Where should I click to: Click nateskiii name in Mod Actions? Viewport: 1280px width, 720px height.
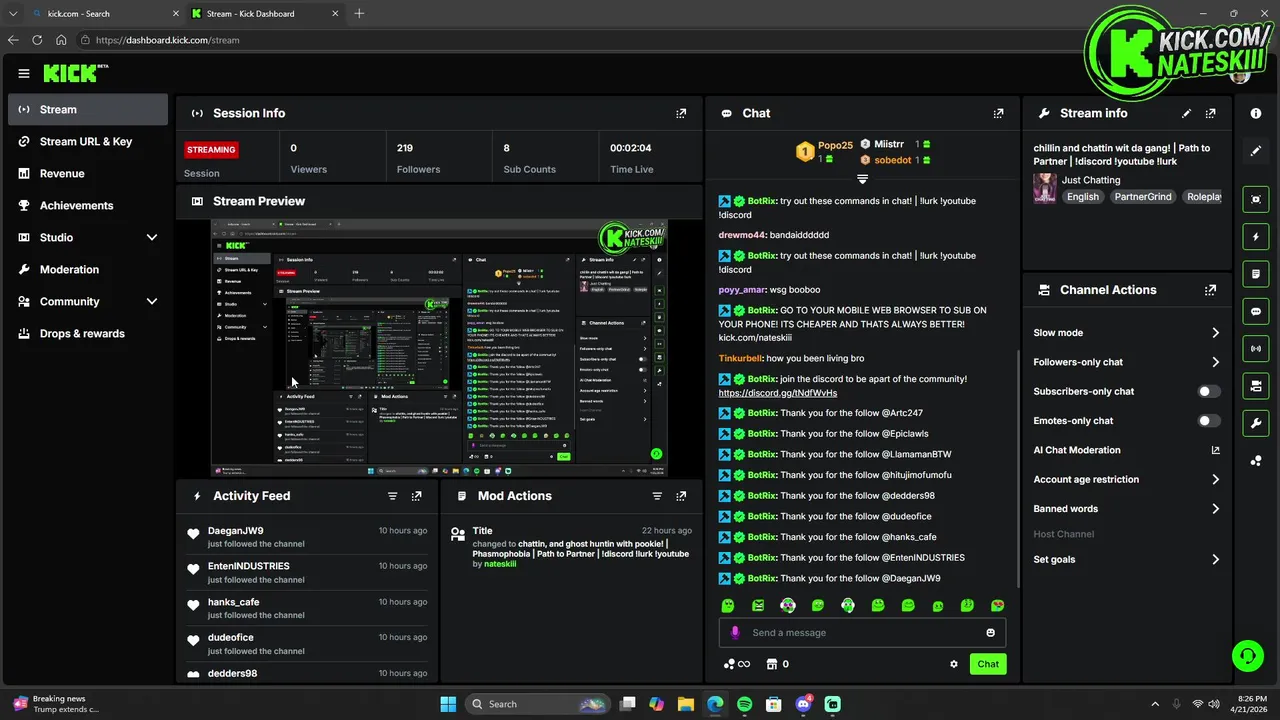500,564
